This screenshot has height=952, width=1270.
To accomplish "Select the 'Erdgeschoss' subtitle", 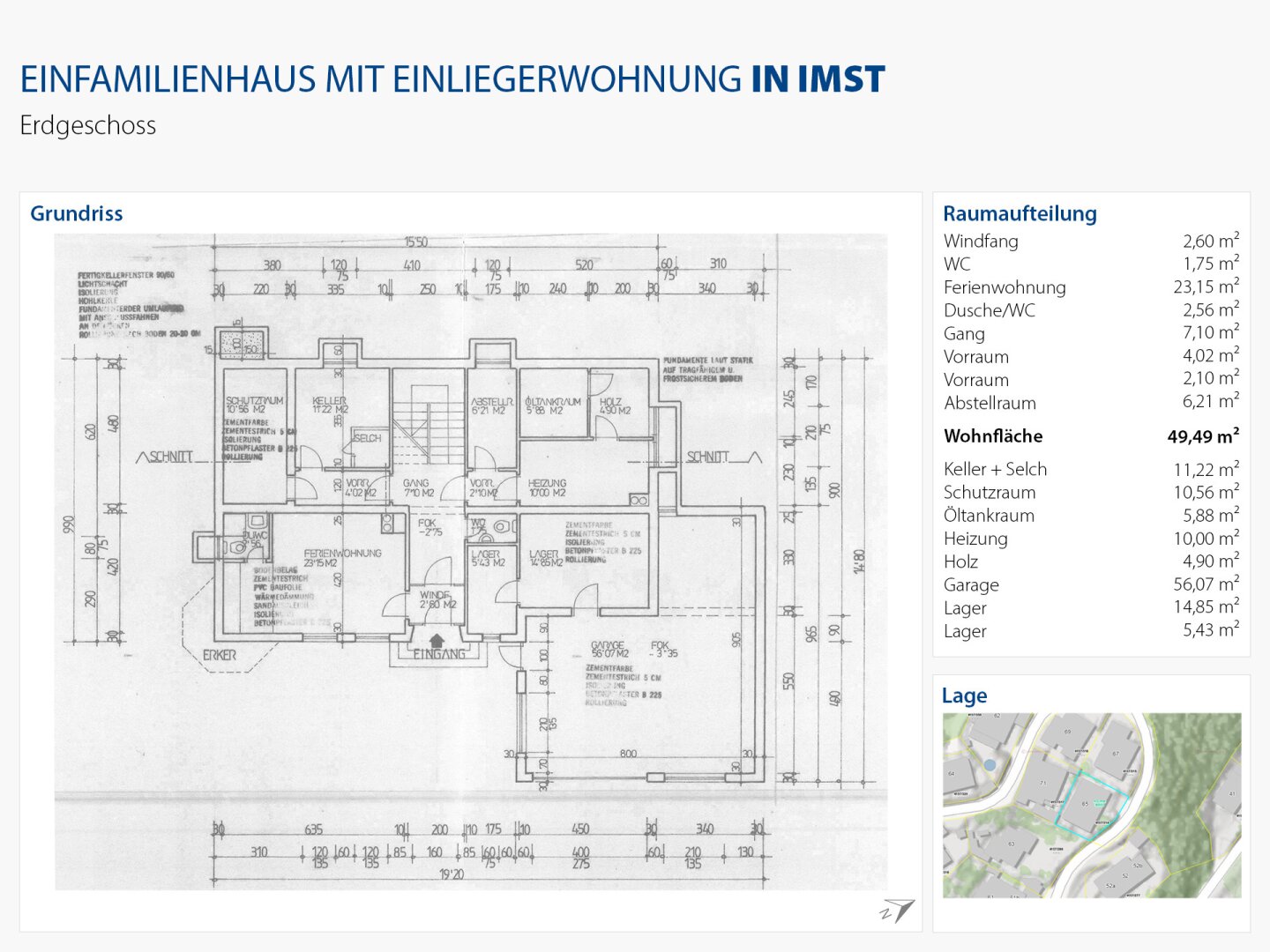I will pos(88,126).
